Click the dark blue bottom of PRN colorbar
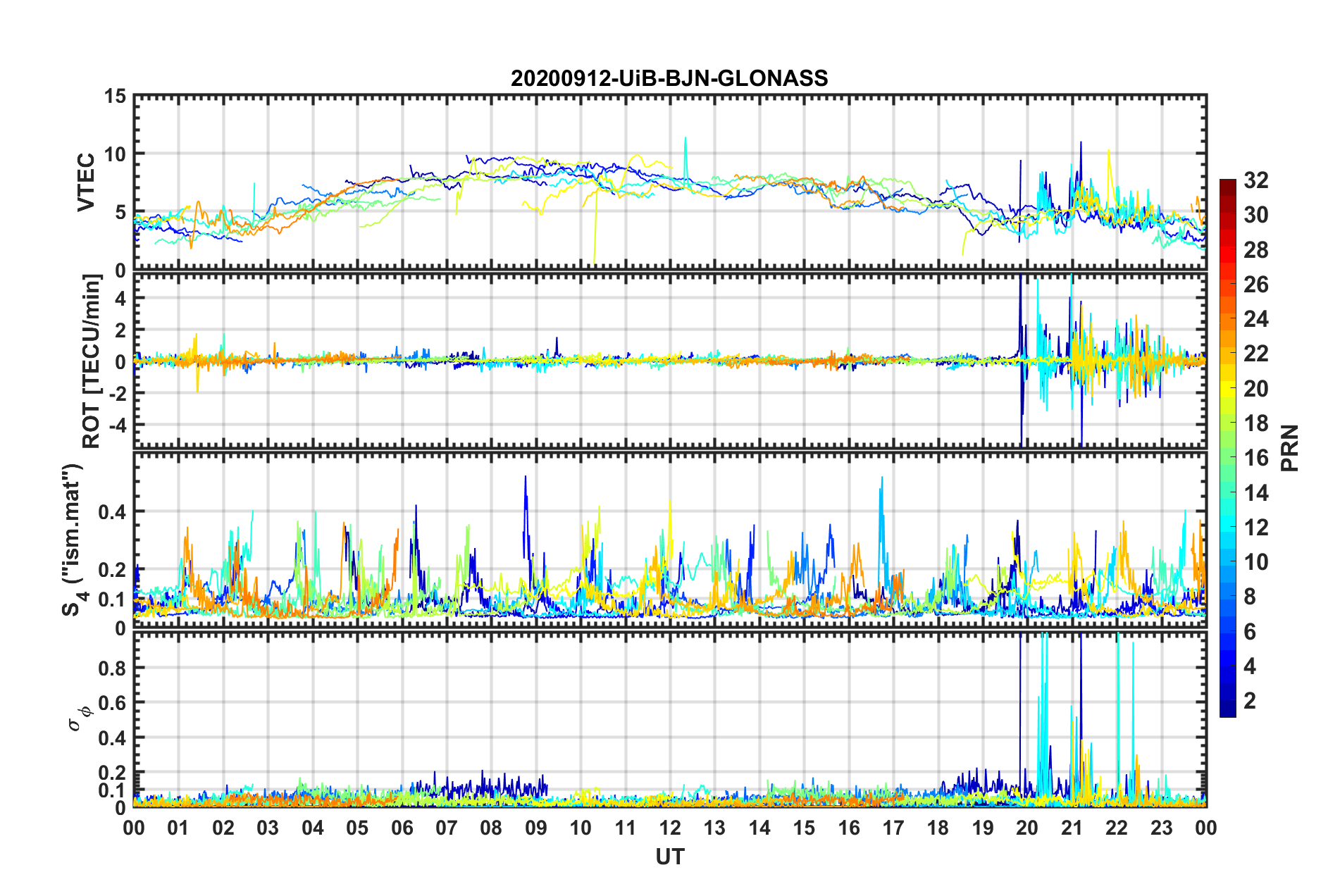Viewport: 1340px width, 896px height. point(1227,709)
